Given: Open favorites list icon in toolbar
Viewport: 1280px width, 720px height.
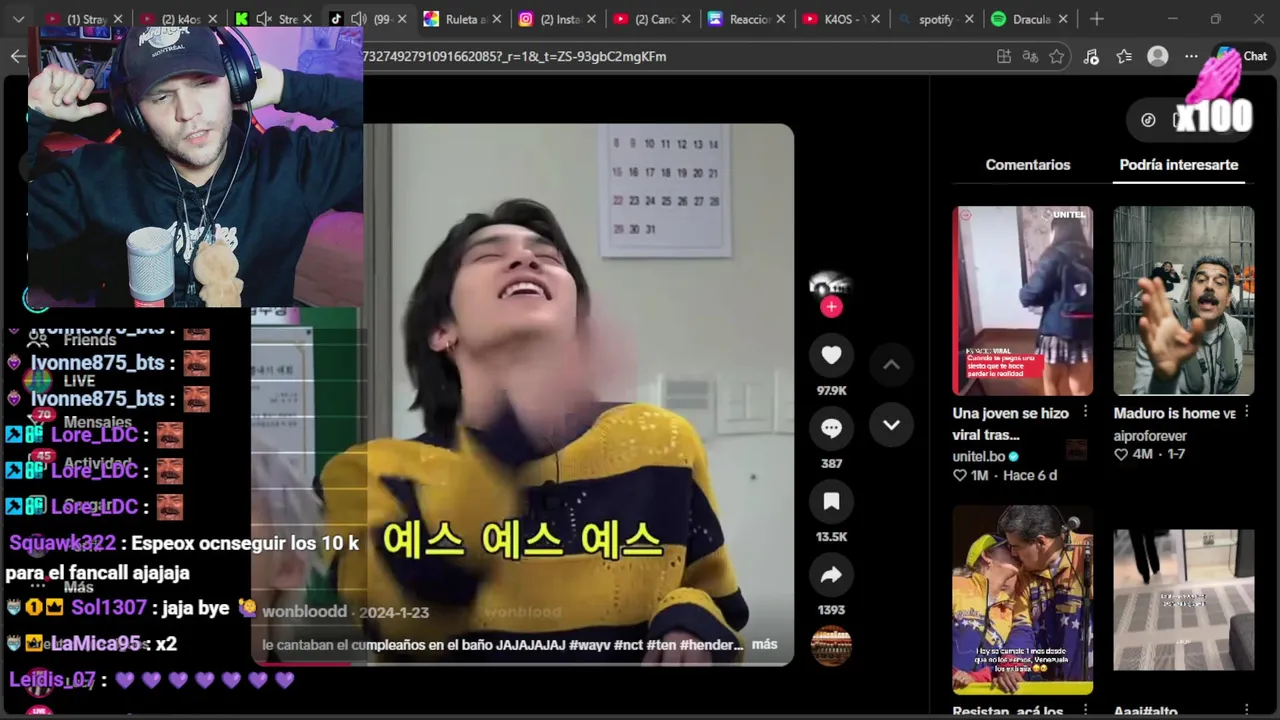Looking at the screenshot, I should 1124,57.
